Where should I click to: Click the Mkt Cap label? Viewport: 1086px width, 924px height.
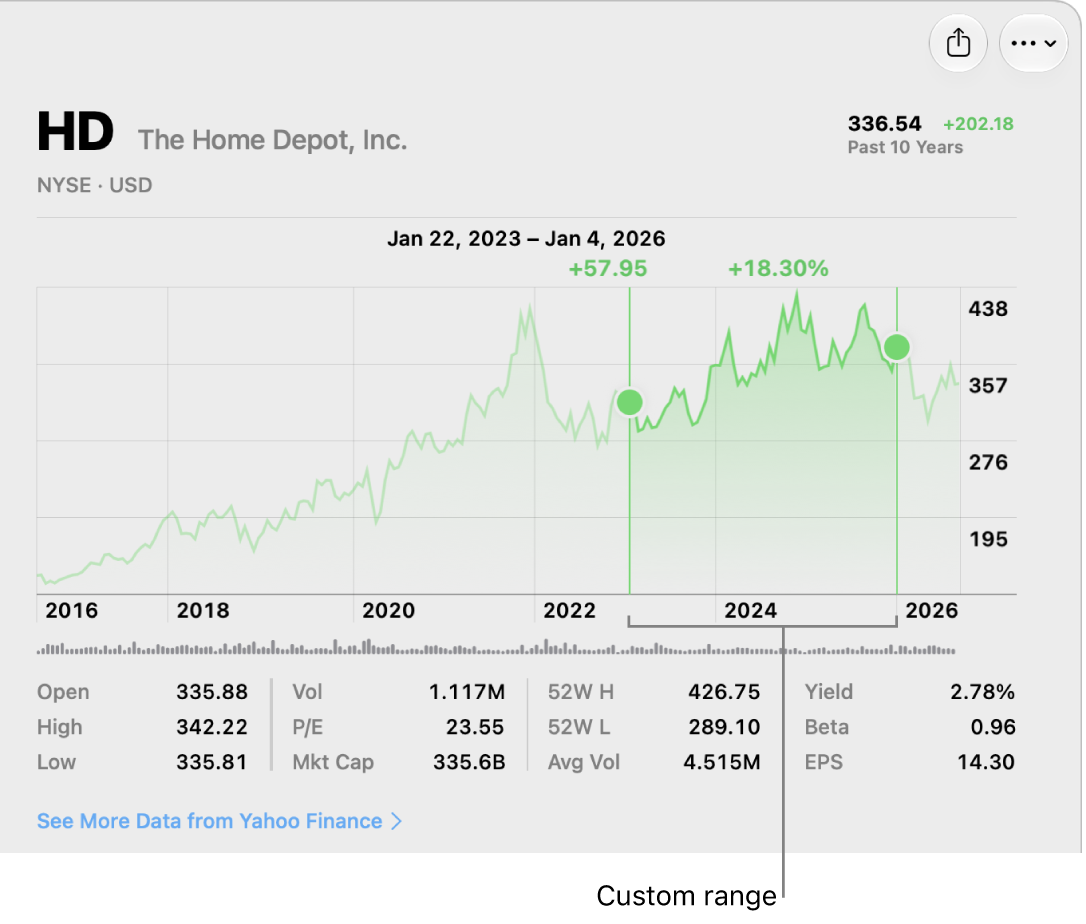[x=333, y=763]
